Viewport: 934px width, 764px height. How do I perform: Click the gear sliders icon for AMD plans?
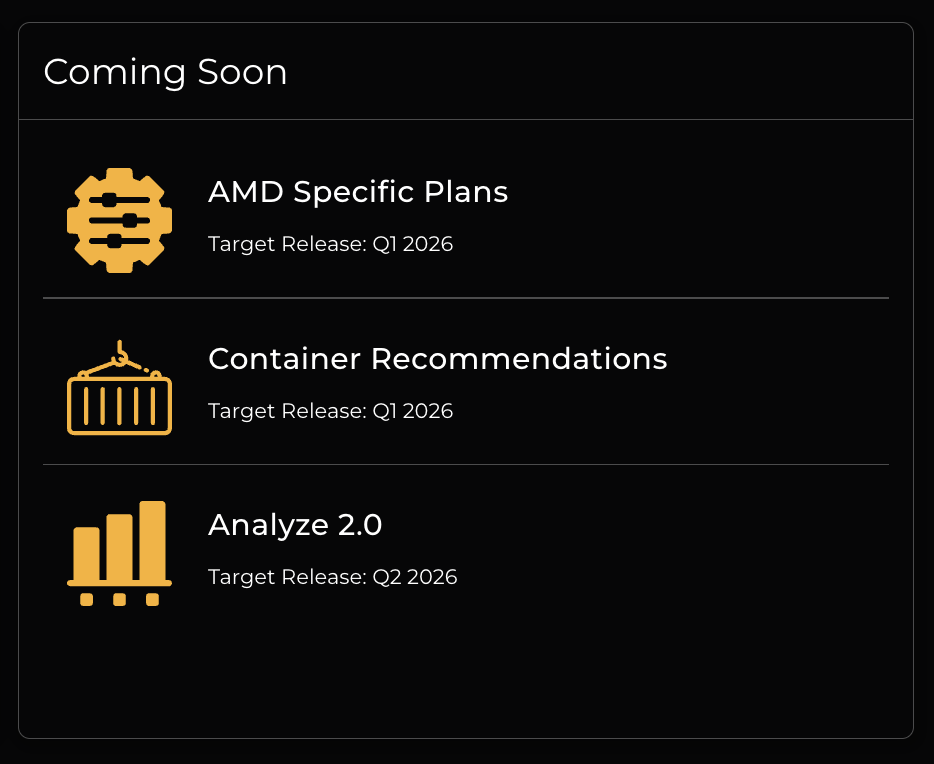(x=119, y=220)
